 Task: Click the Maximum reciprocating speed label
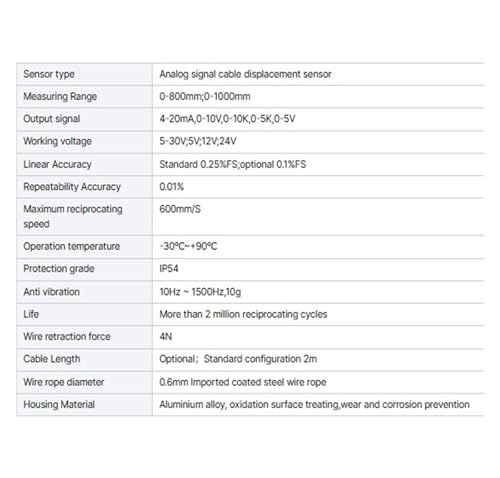(x=73, y=216)
